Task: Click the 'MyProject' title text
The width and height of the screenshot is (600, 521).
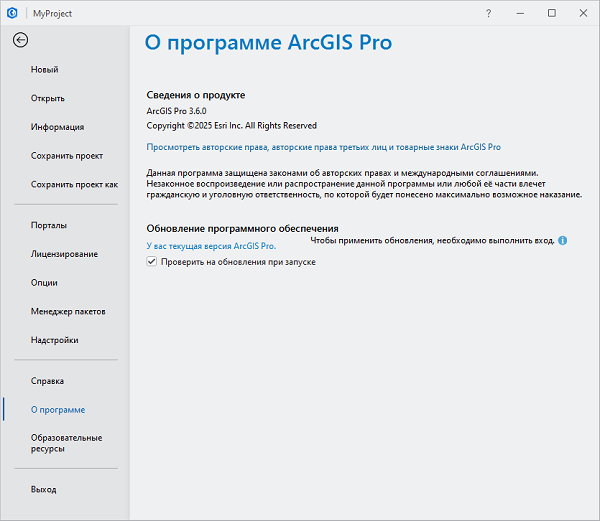Action: [52, 13]
